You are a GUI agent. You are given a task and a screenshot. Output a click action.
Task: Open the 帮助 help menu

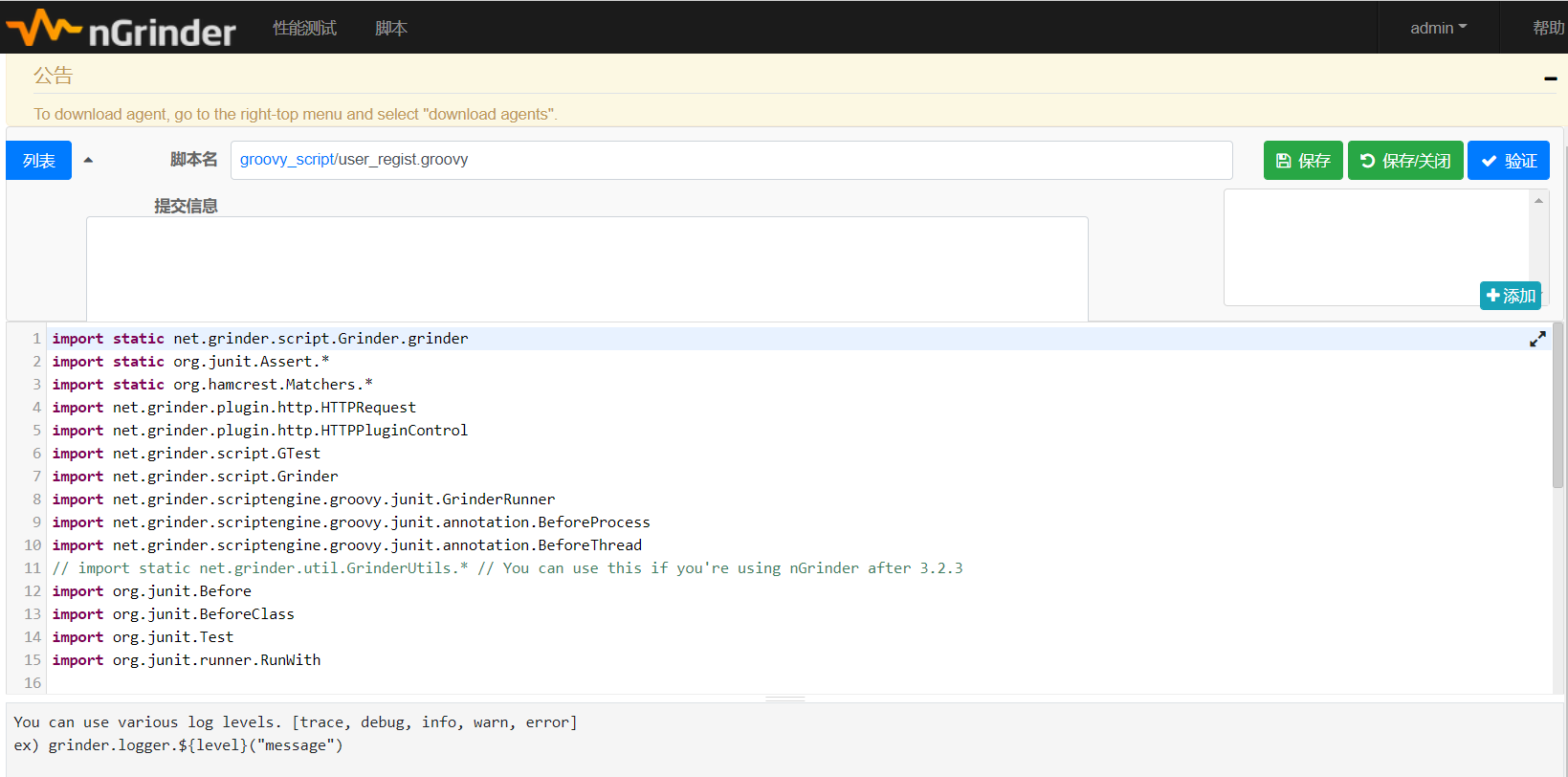tap(1548, 28)
